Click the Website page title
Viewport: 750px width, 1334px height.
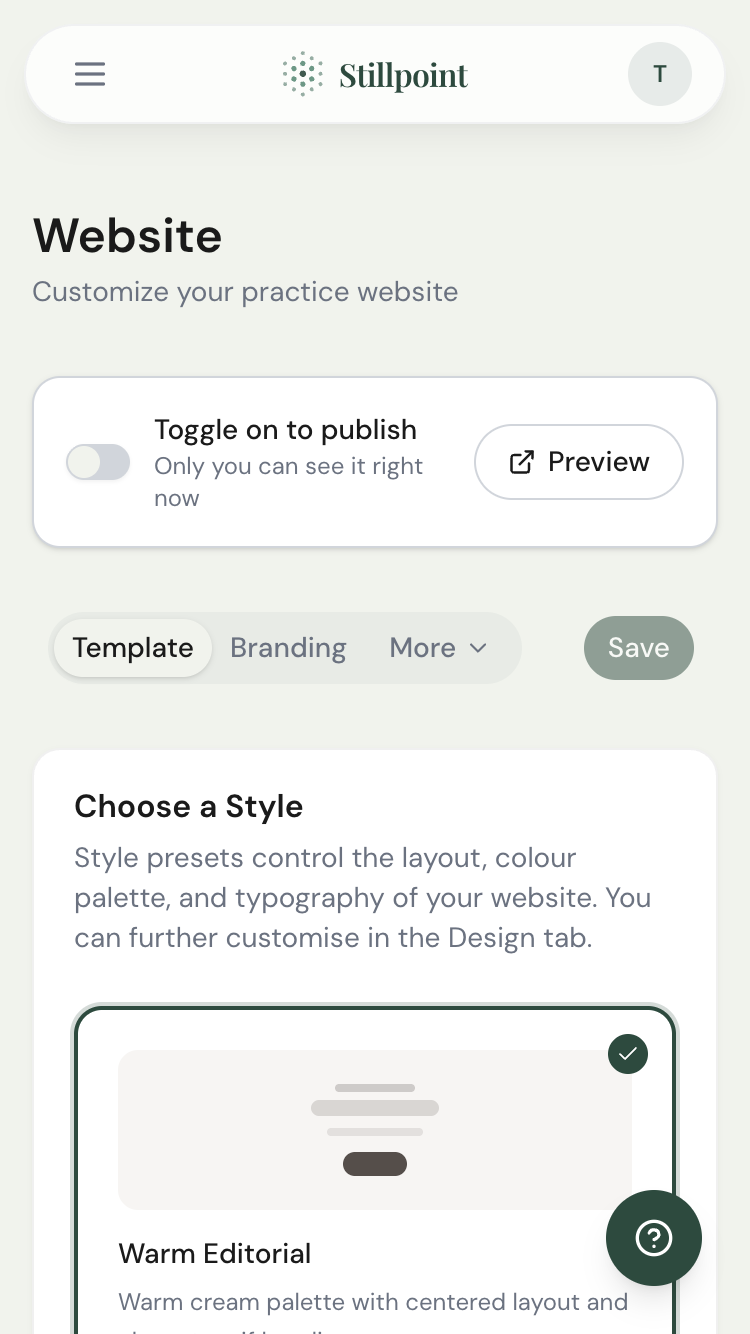tap(127, 236)
